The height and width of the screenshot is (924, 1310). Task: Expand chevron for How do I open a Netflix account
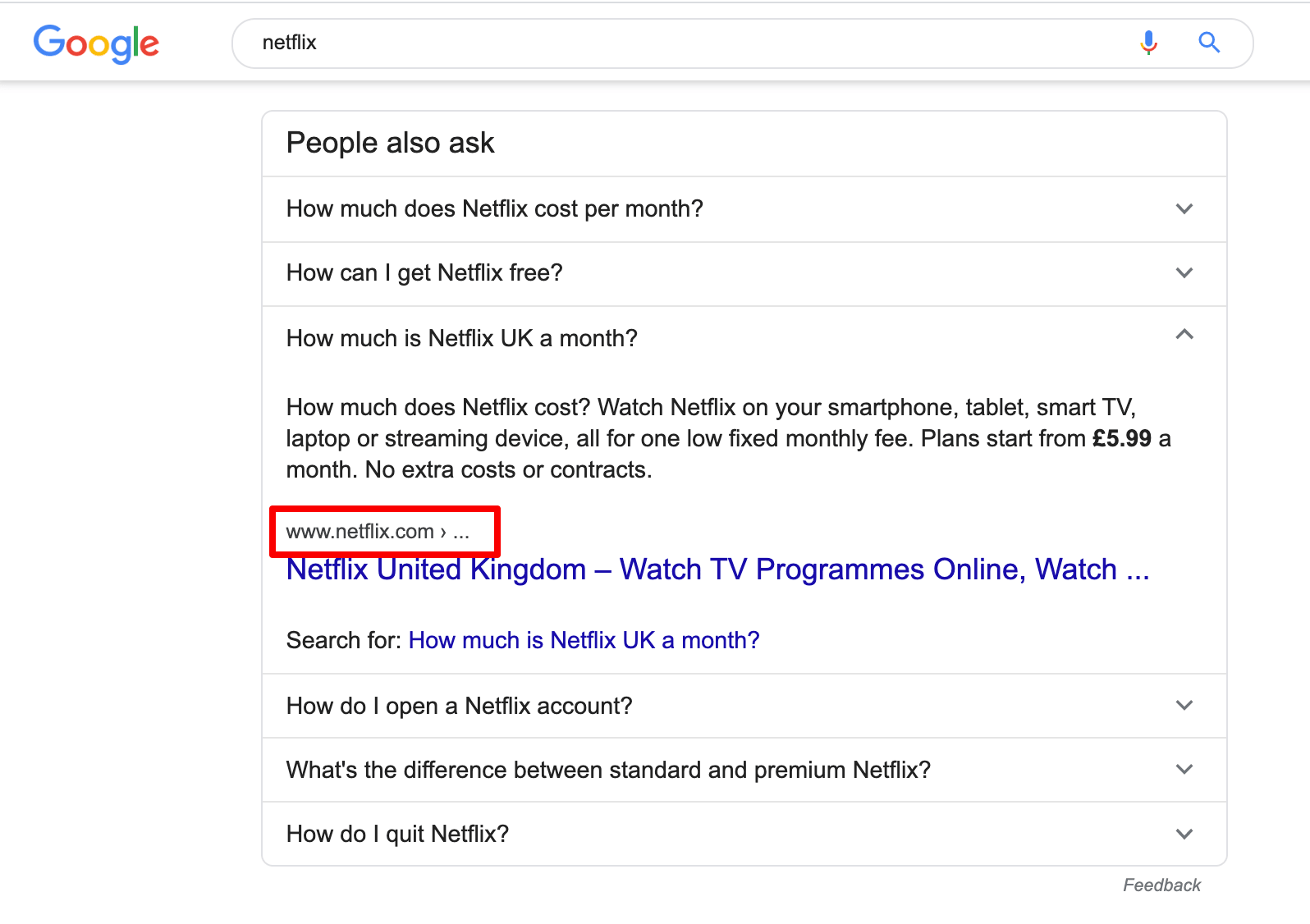[x=1184, y=706]
